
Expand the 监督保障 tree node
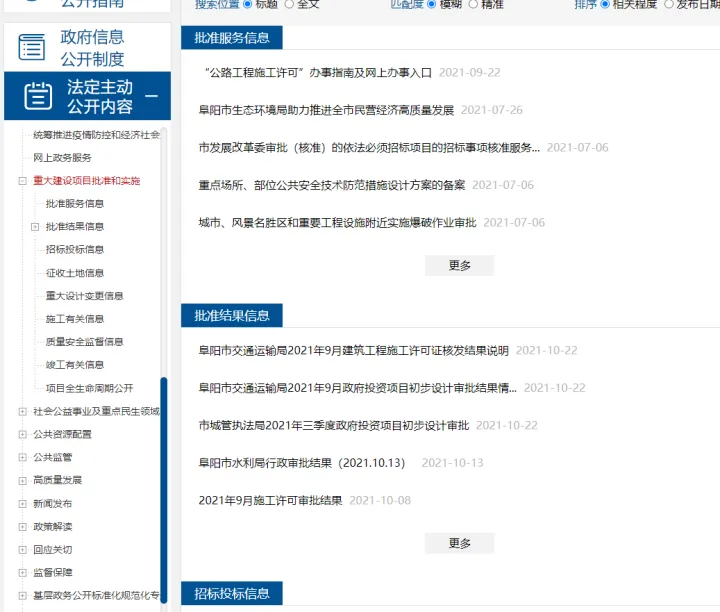(x=22, y=573)
